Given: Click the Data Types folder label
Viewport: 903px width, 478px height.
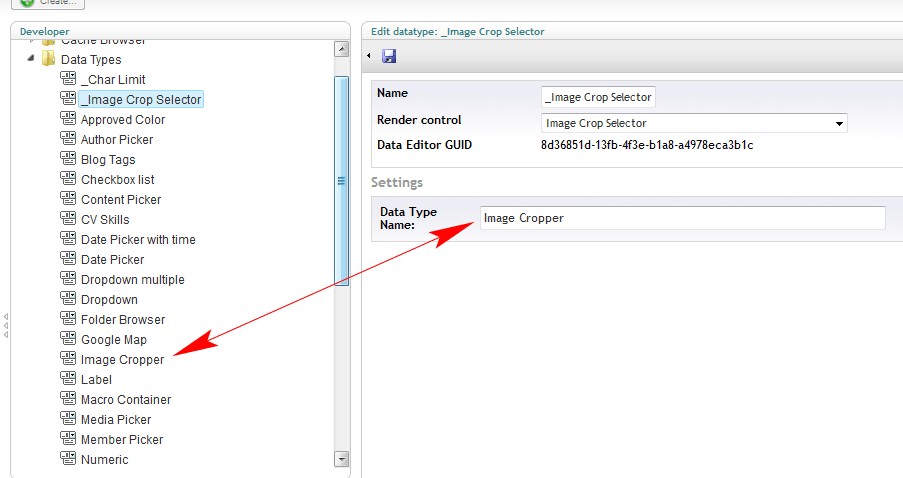Looking at the screenshot, I should (91, 60).
